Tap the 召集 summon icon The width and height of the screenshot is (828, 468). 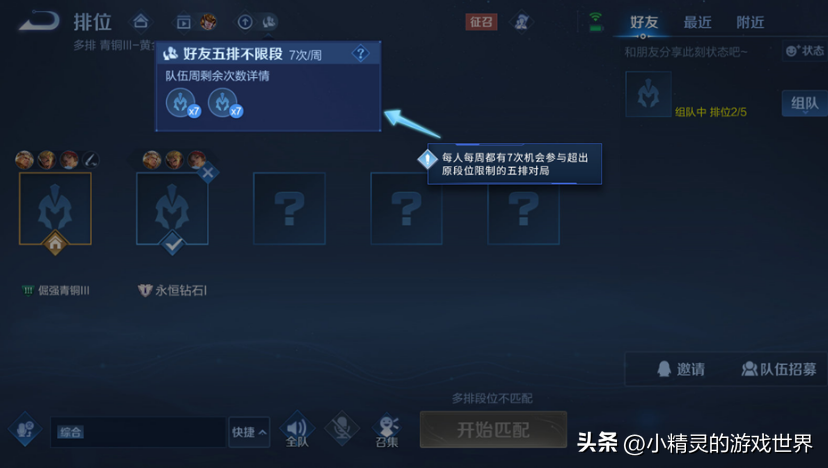(x=387, y=430)
